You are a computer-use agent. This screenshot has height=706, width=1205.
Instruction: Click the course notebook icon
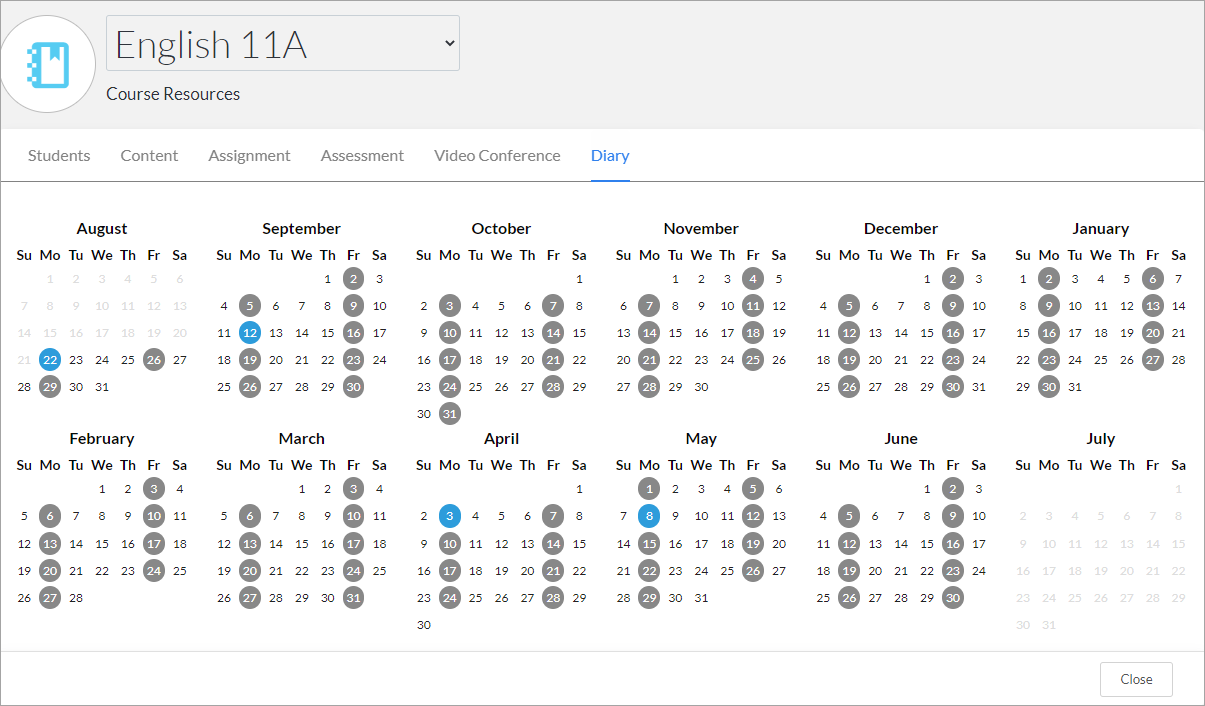tap(48, 64)
